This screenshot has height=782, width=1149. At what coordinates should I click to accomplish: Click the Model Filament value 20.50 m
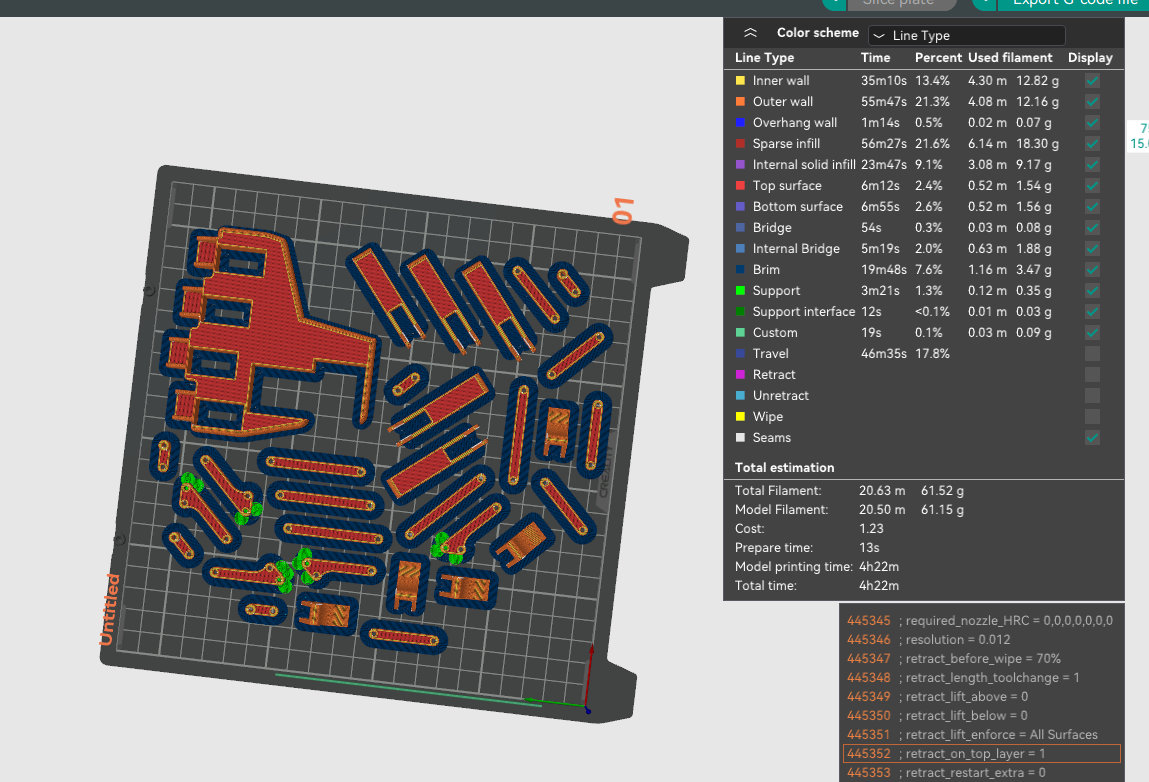click(882, 510)
